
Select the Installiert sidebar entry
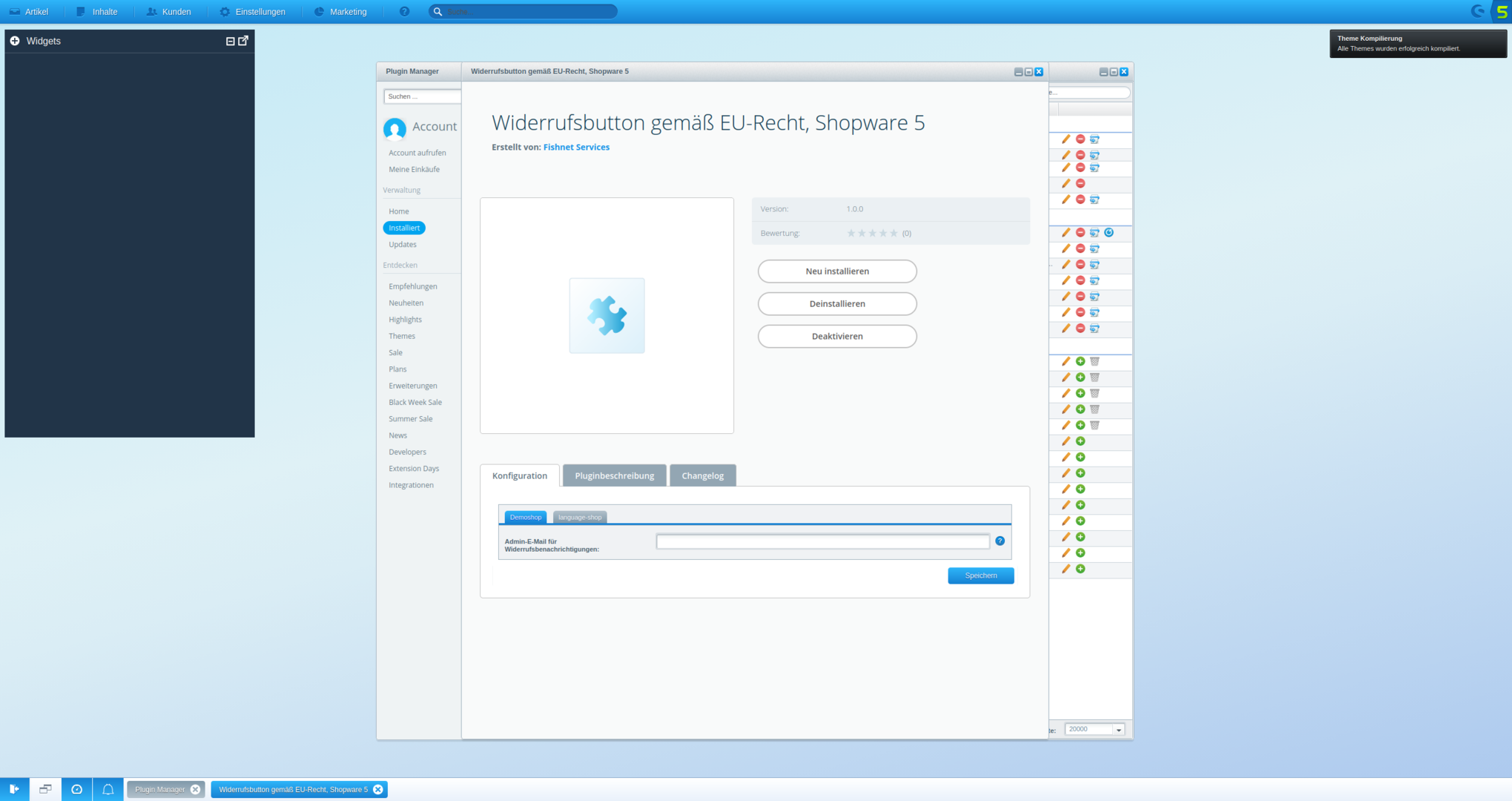[404, 228]
